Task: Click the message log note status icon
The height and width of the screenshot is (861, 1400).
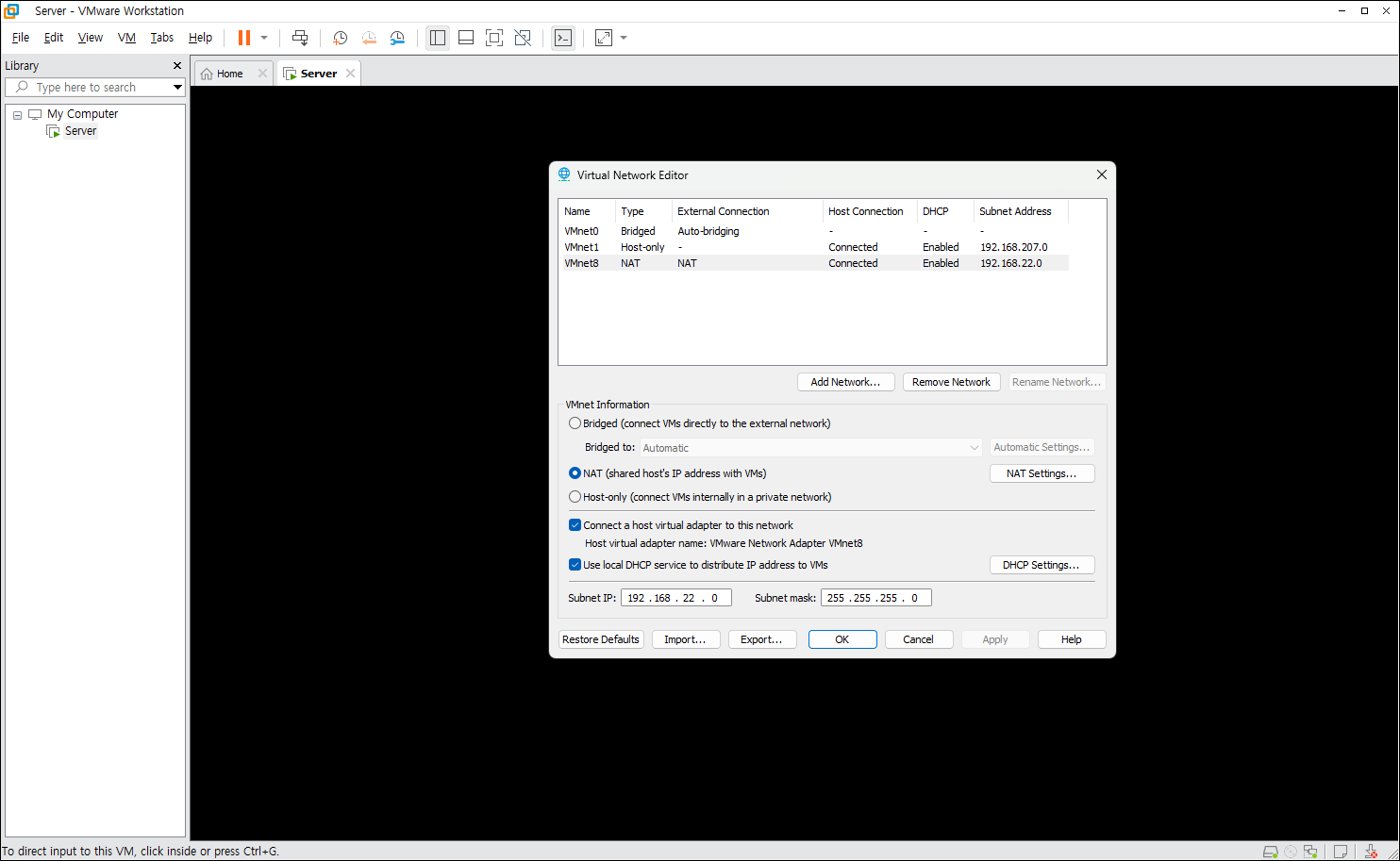Action: click(x=1341, y=851)
